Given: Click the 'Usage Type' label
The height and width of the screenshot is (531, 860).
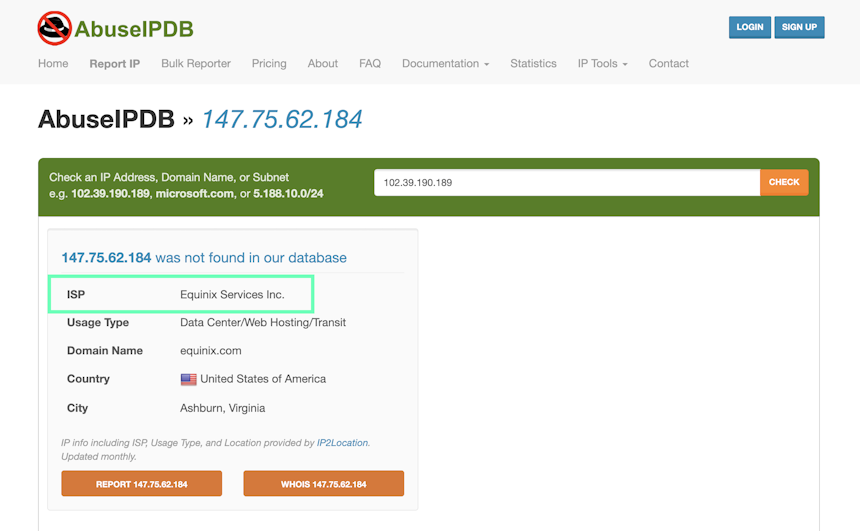Looking at the screenshot, I should [98, 323].
